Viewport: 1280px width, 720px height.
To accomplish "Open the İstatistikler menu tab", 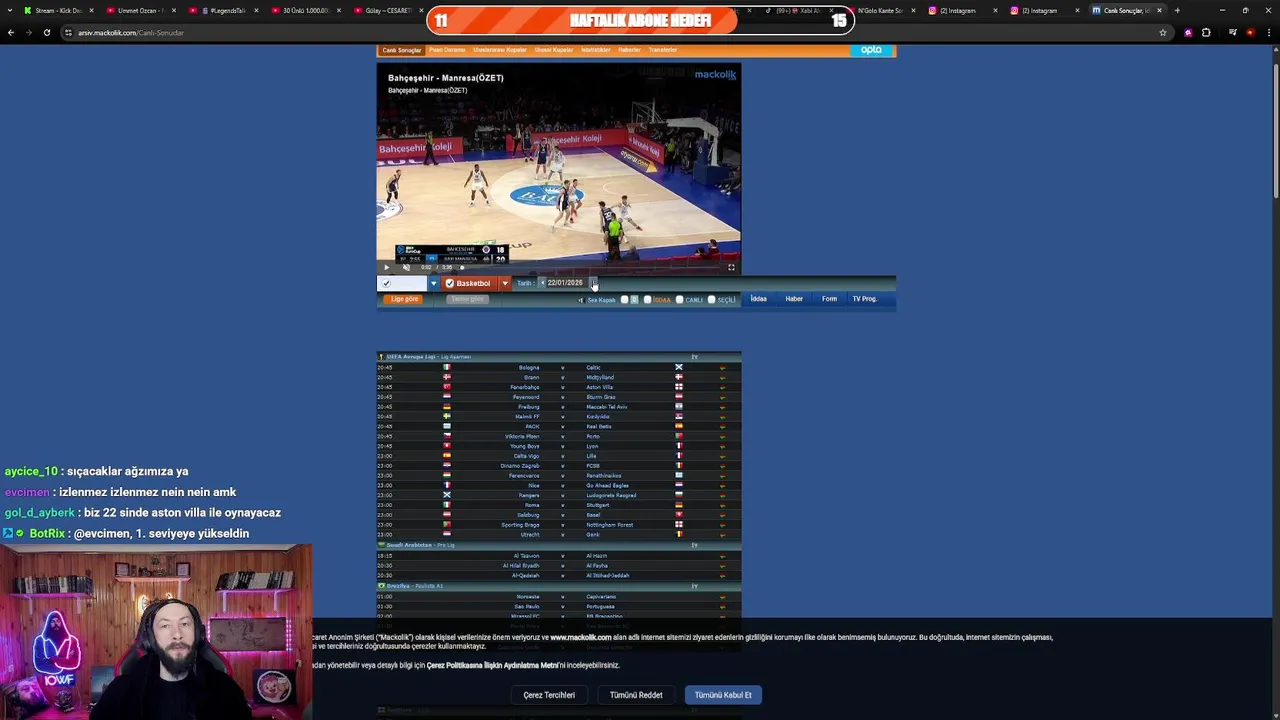I will point(596,50).
